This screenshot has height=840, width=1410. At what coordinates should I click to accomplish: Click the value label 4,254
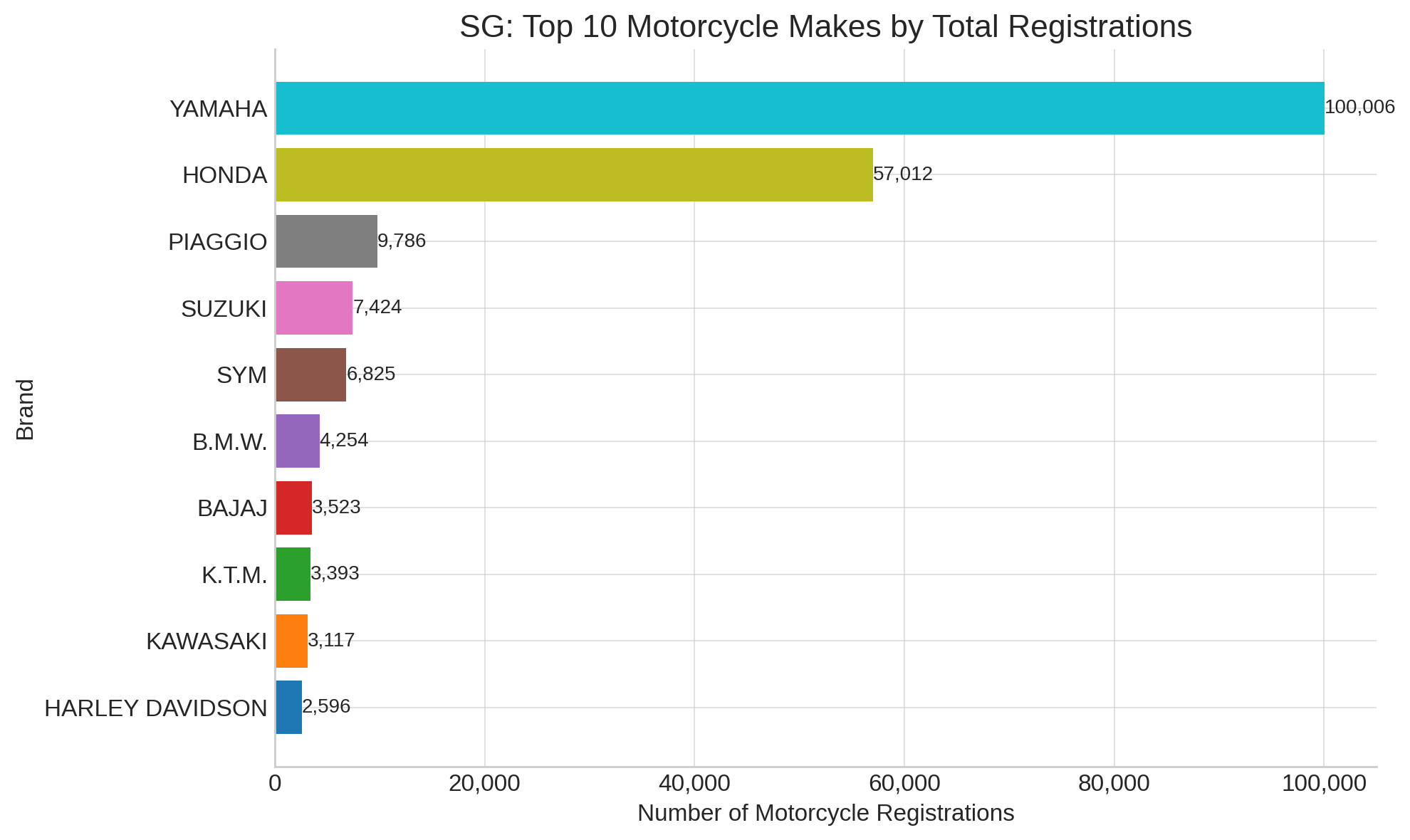pos(344,441)
